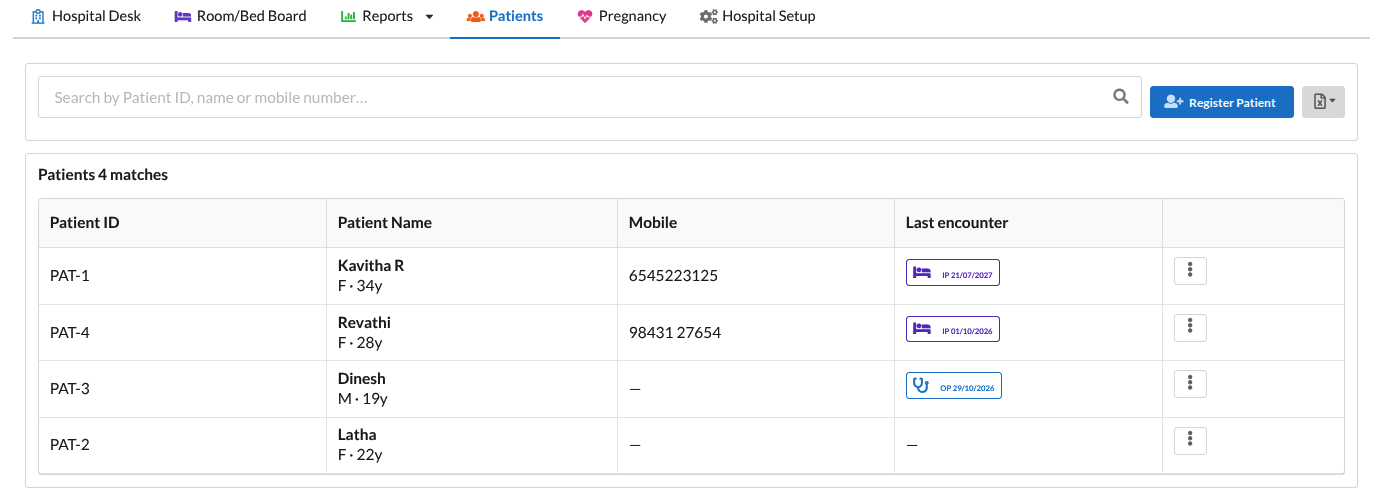Click the Patients 4 matches heading
This screenshot has height=501, width=1381.
[x=103, y=175]
